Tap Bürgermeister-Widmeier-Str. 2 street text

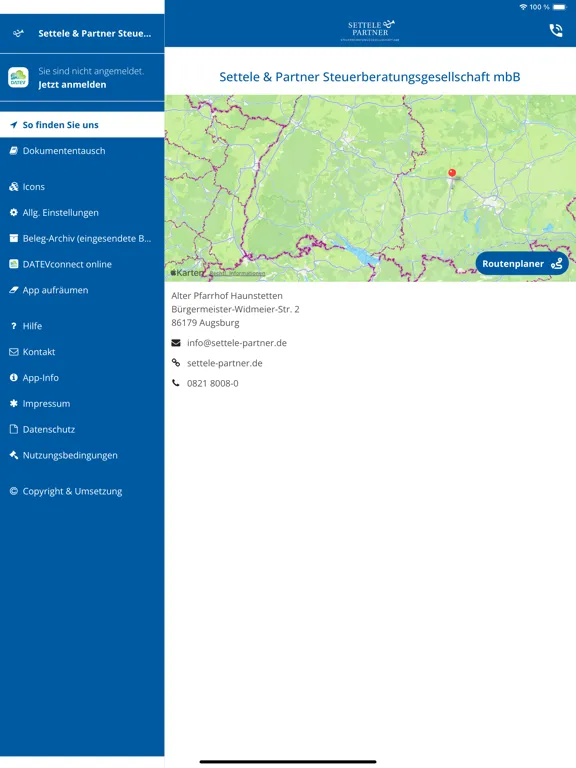235,309
